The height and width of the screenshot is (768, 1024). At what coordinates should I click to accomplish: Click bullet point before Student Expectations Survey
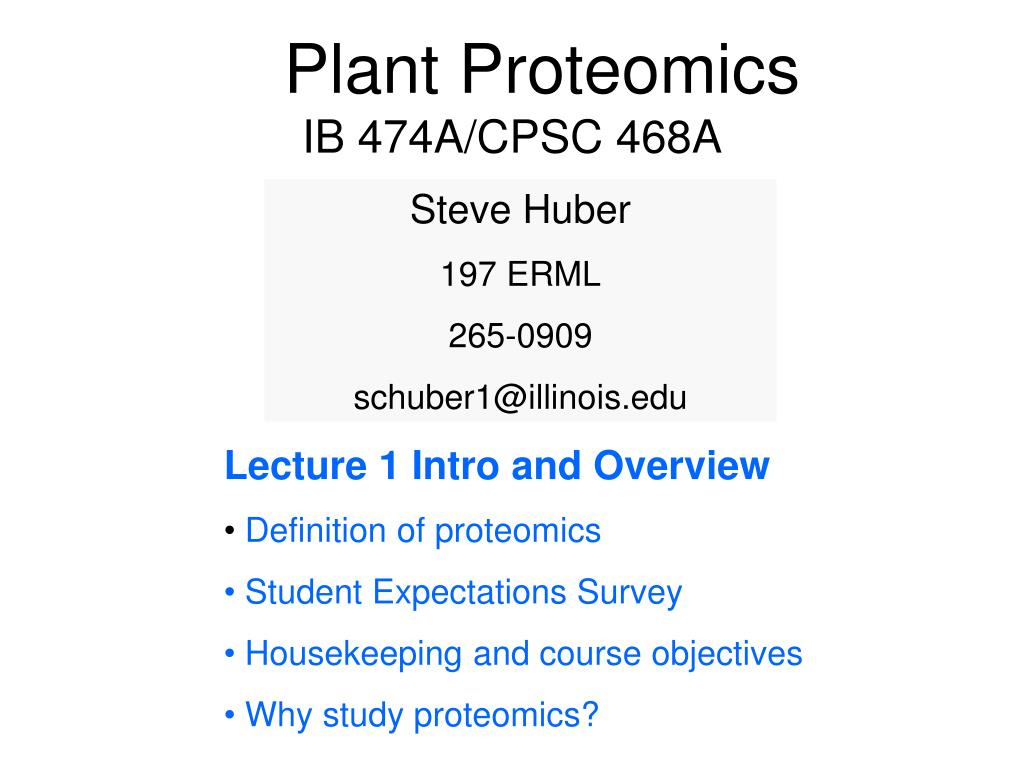pyautogui.click(x=229, y=592)
